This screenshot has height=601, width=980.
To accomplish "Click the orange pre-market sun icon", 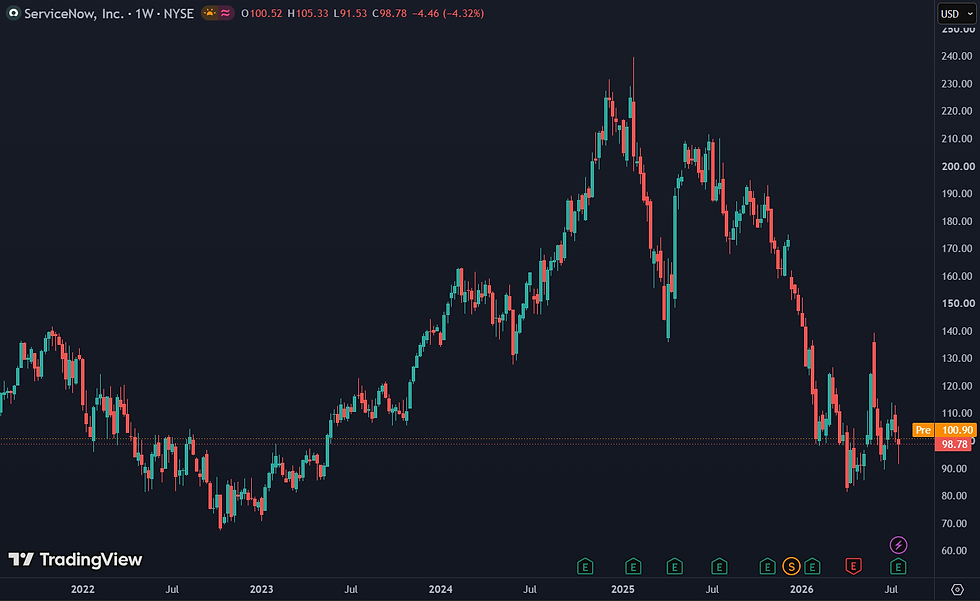I will 210,13.
